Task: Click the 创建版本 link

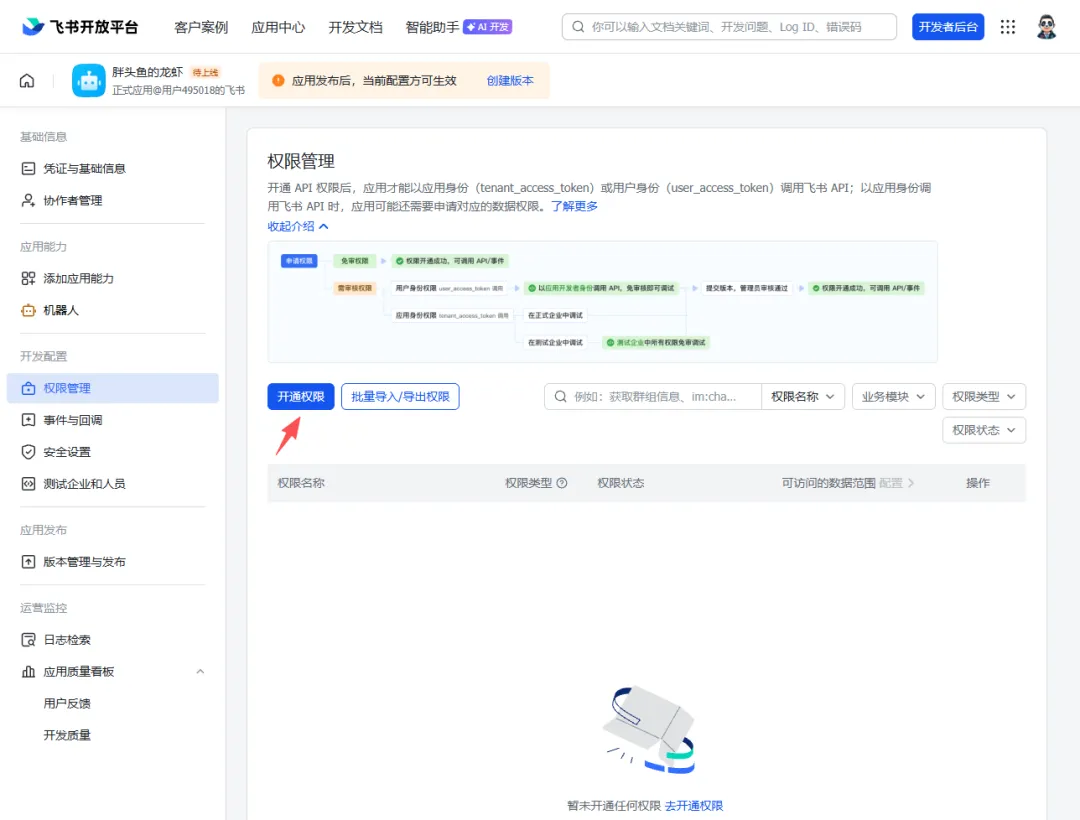Action: pos(510,81)
